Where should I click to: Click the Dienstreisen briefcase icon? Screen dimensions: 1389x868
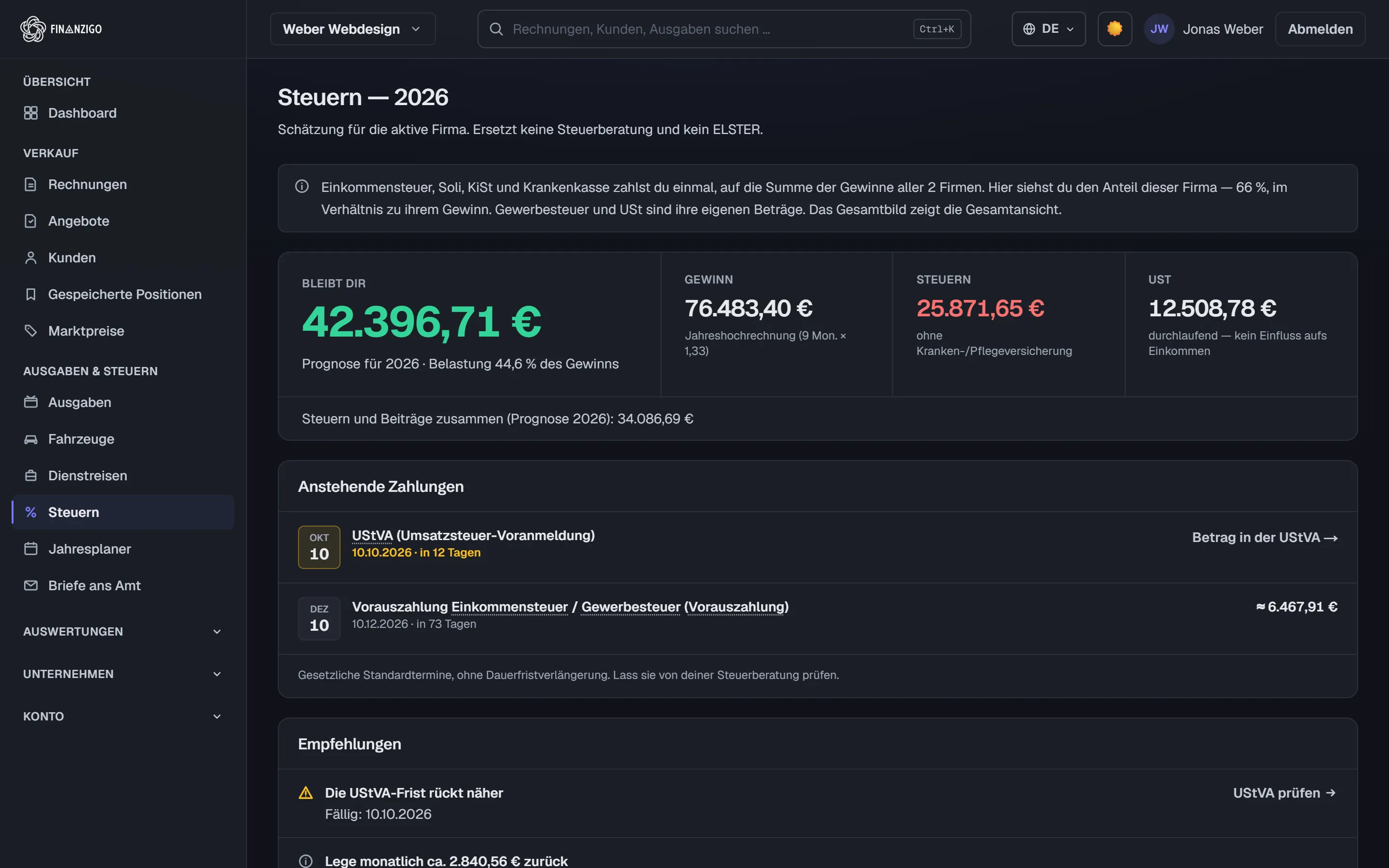point(31,476)
